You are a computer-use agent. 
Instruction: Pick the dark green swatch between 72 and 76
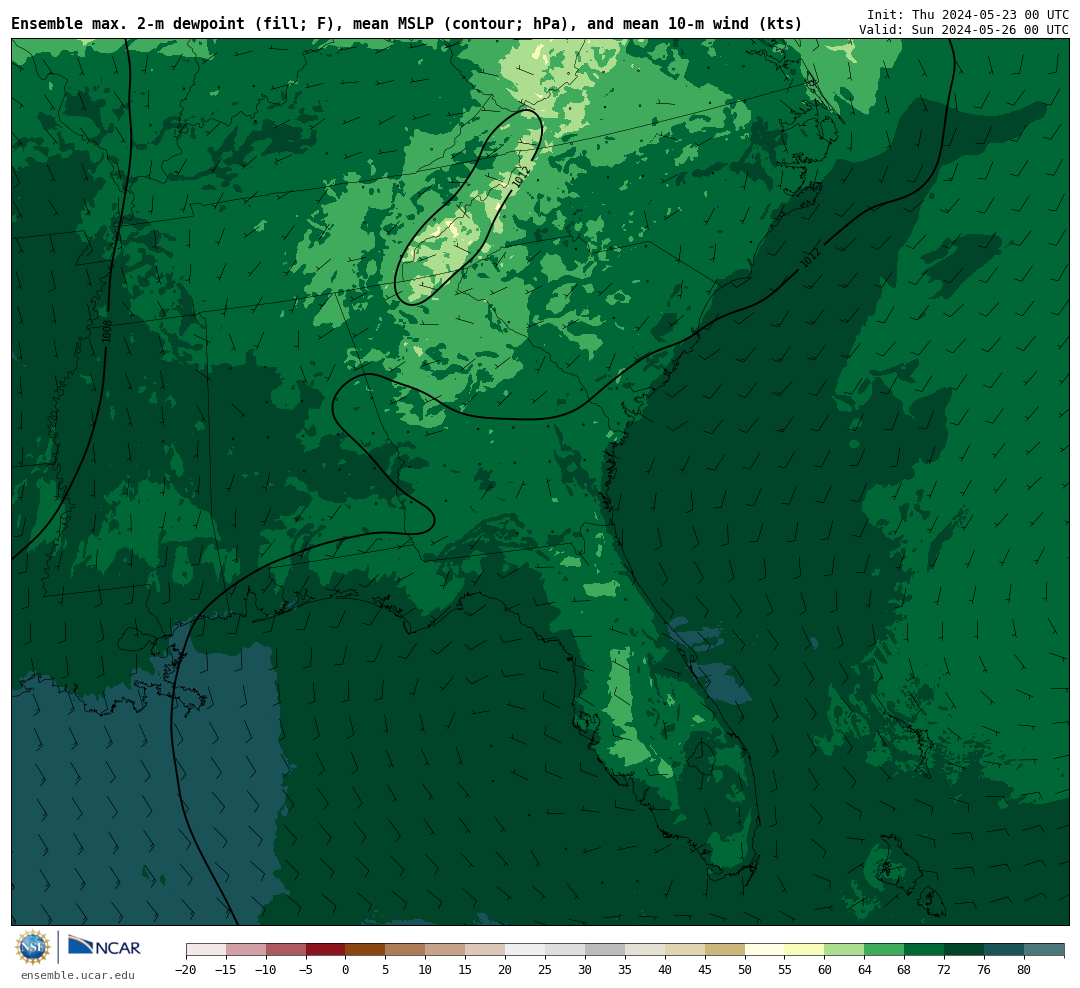(965, 950)
